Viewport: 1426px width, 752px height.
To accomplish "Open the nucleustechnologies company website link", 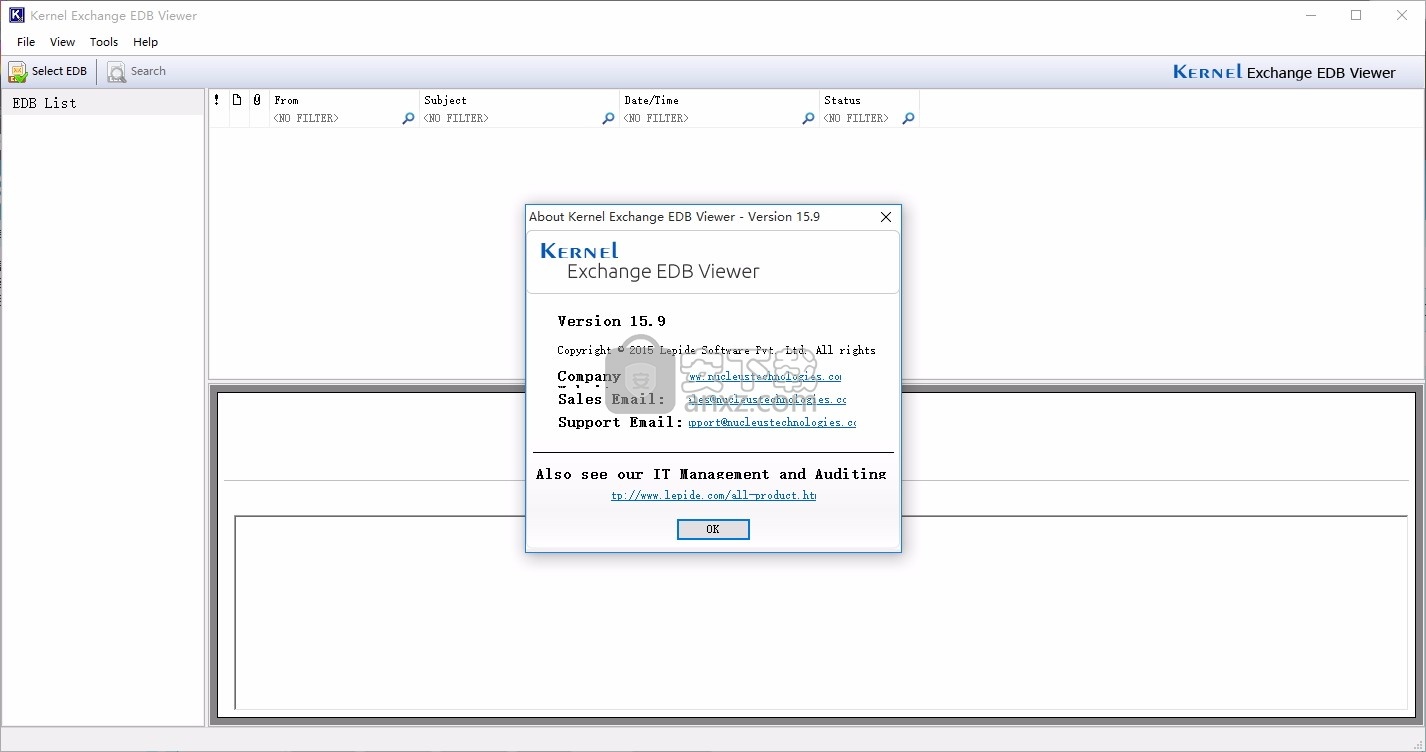I will pos(765,377).
